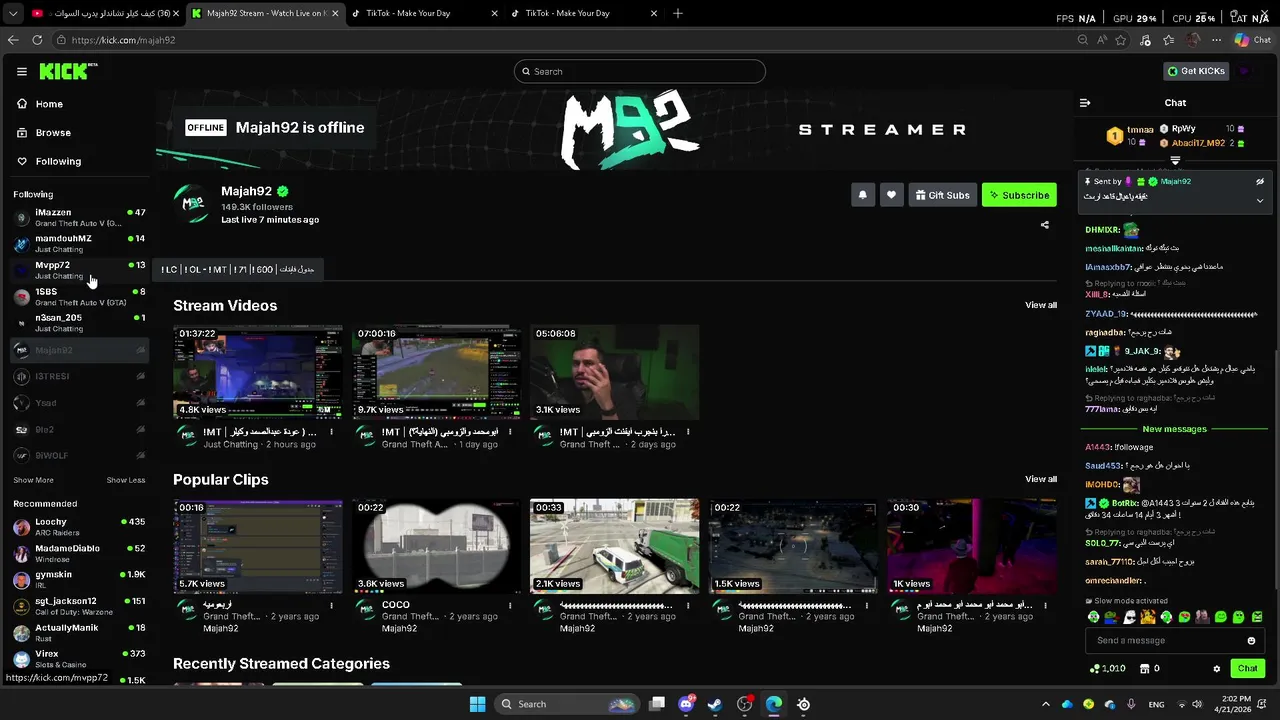1280x720 pixels.
Task: Click the share icon below Subscribe
Action: (1045, 225)
